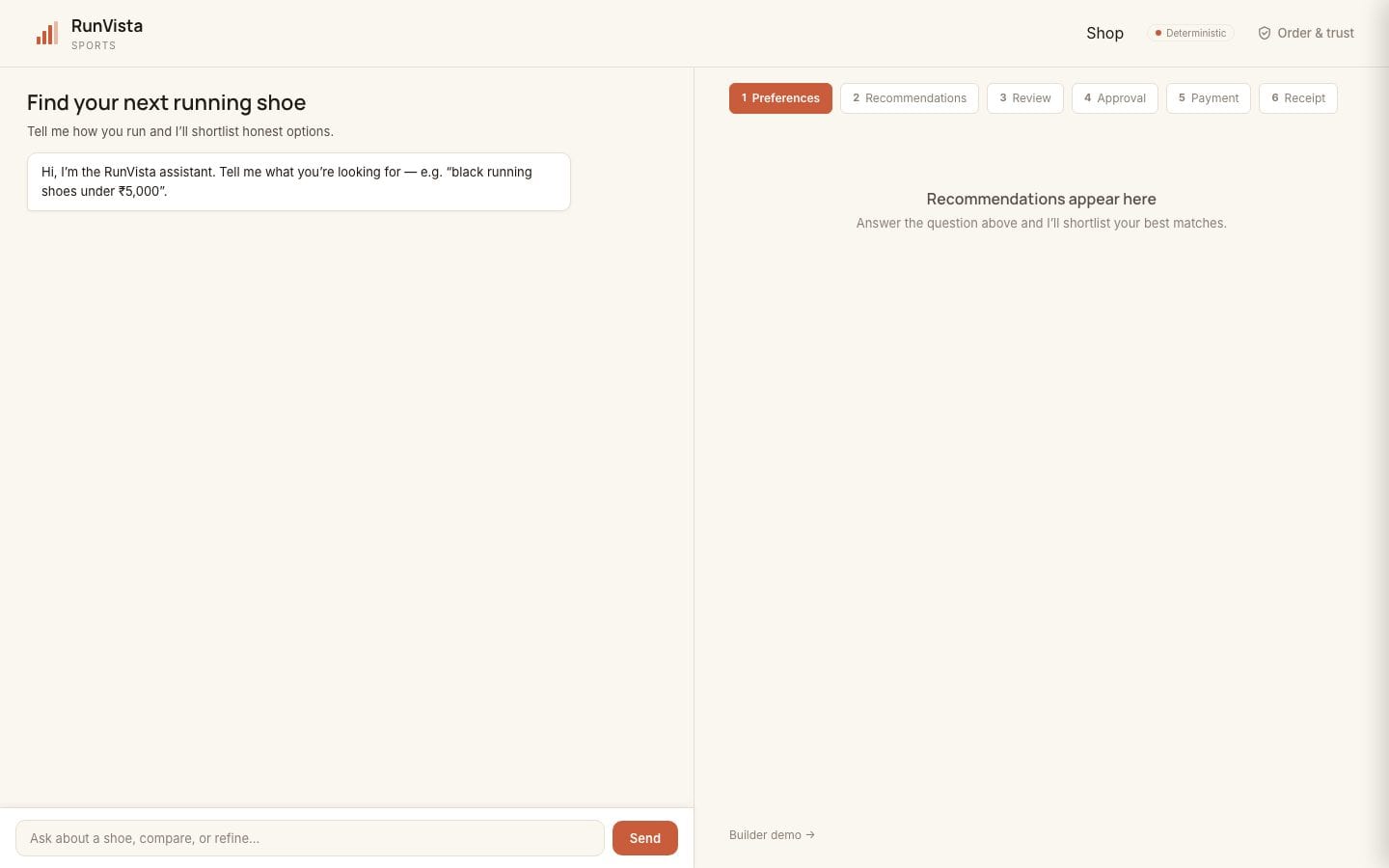This screenshot has height=868, width=1389.
Task: Go to the 2 Recommendations step tab
Action: point(910,98)
